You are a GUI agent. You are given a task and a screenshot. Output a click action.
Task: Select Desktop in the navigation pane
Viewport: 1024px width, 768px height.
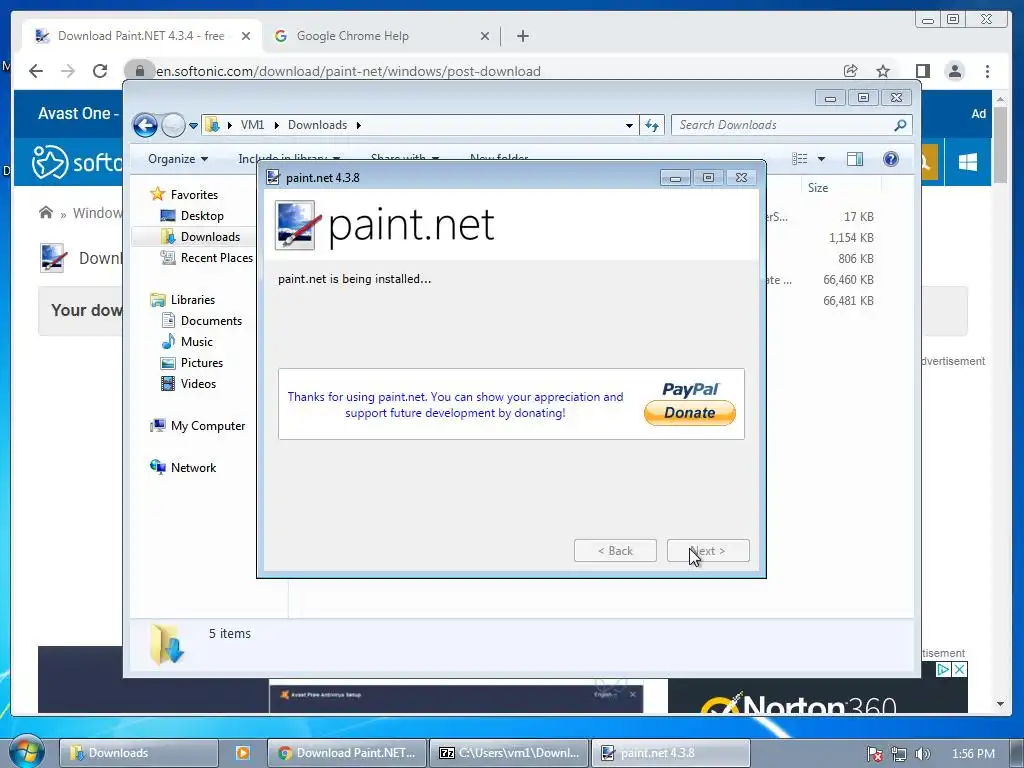202,216
